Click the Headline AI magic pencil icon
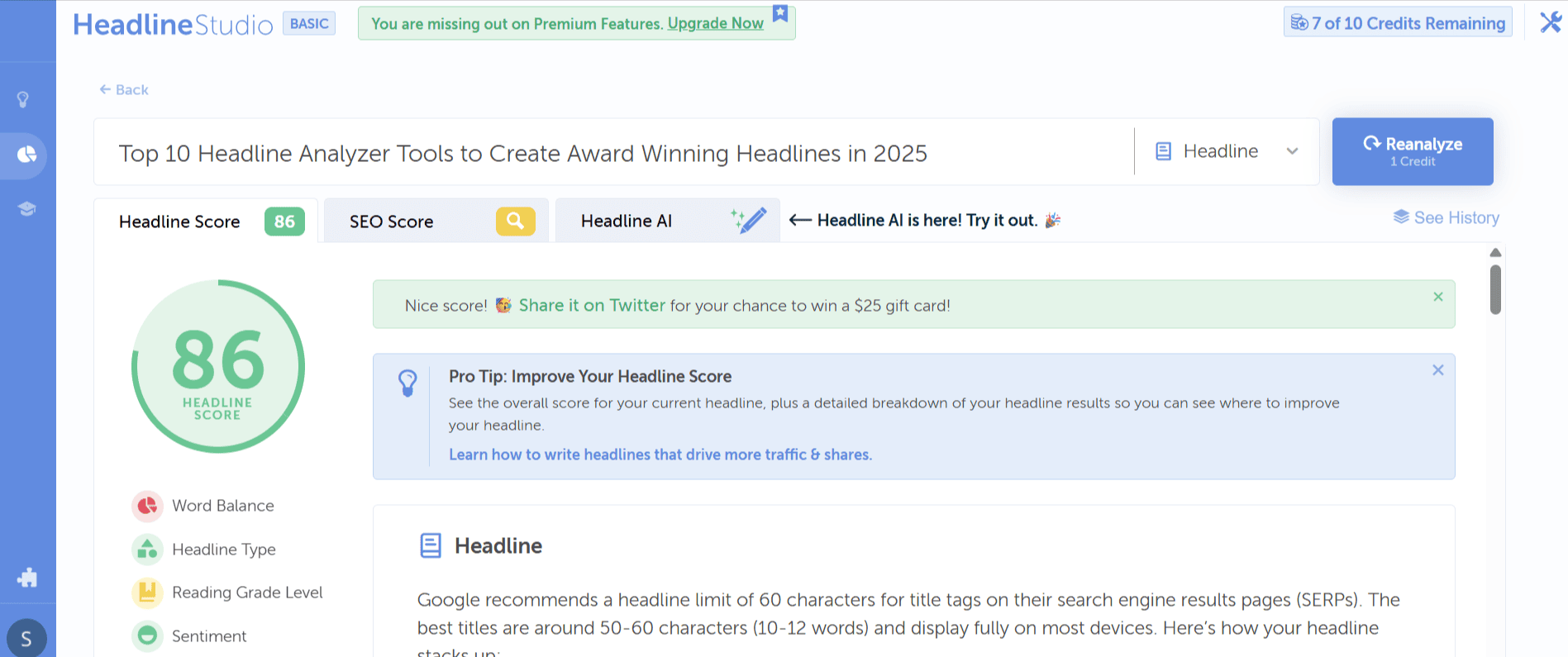This screenshot has width=1568, height=657. coord(749,221)
